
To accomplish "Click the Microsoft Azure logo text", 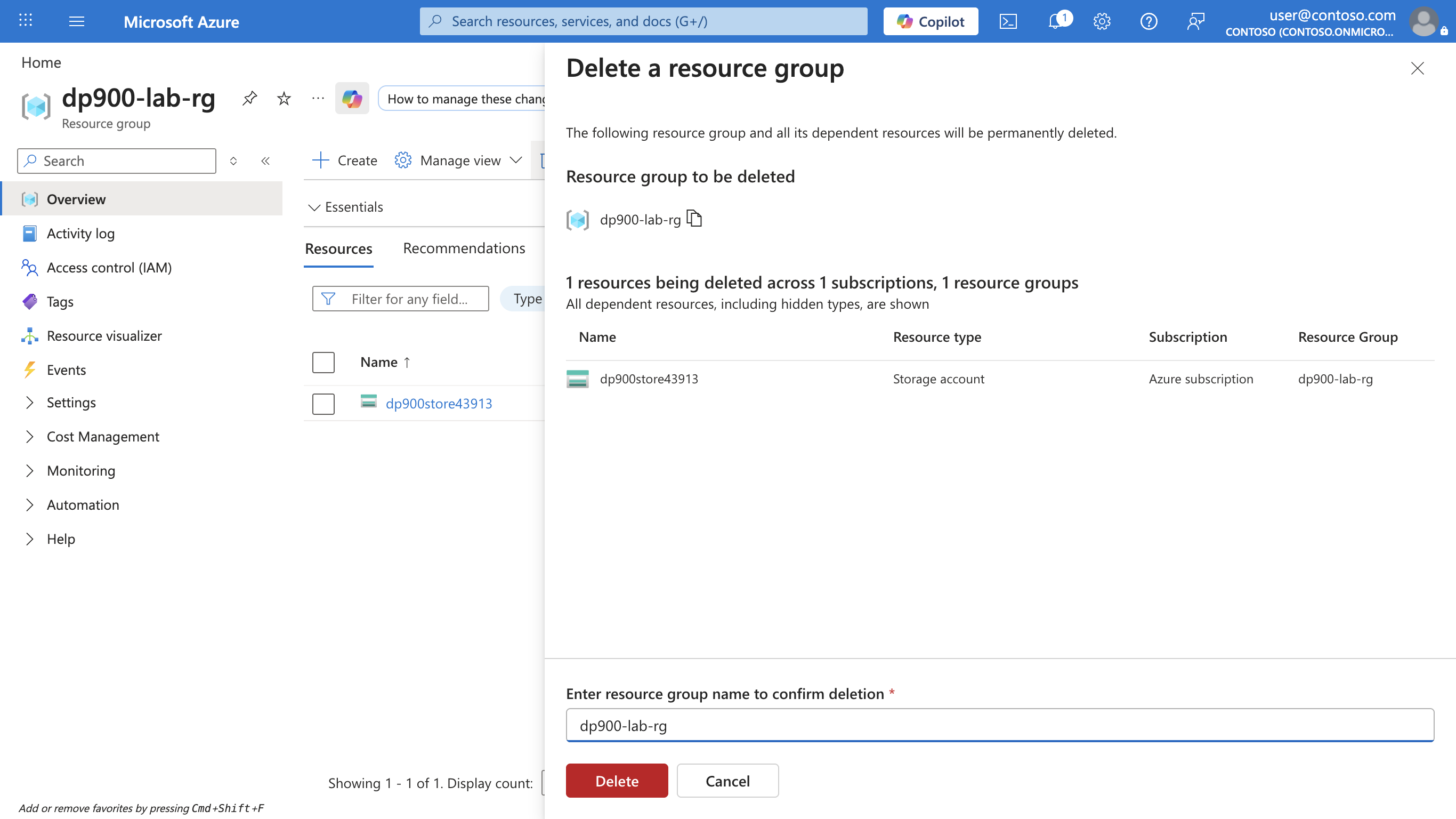I will tap(181, 21).
